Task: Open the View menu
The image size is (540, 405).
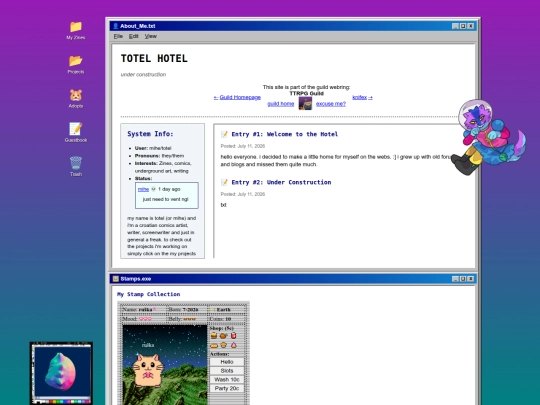Action: 150,36
